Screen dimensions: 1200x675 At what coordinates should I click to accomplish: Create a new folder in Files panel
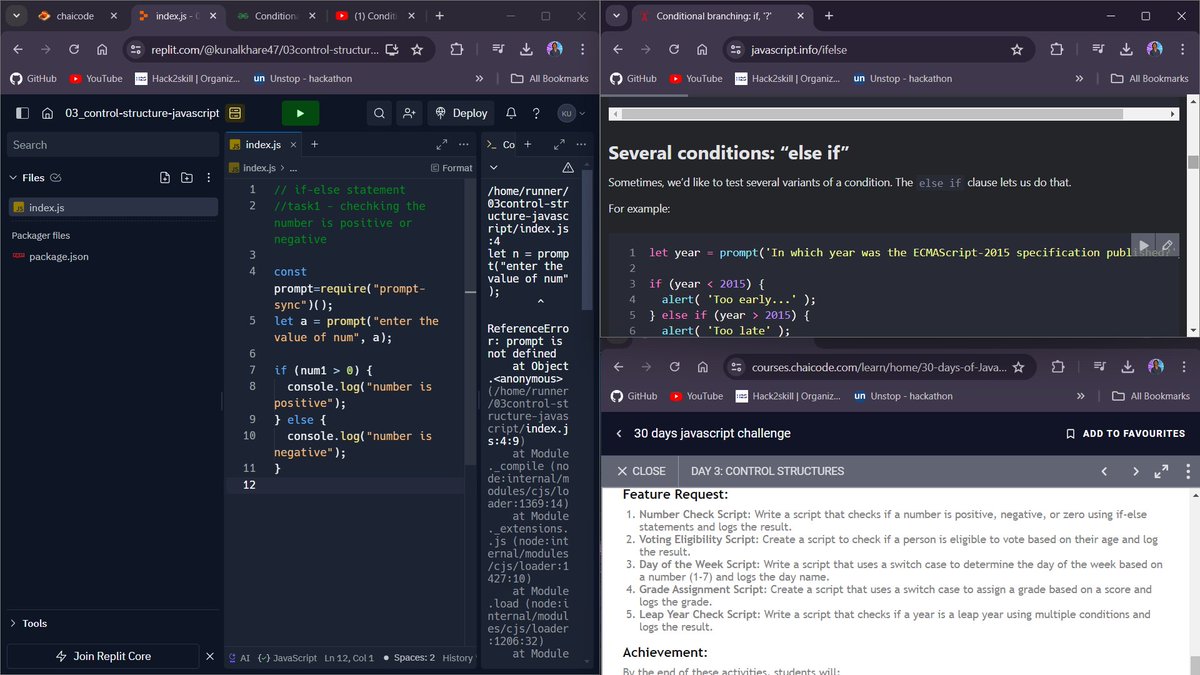pyautogui.click(x=187, y=178)
